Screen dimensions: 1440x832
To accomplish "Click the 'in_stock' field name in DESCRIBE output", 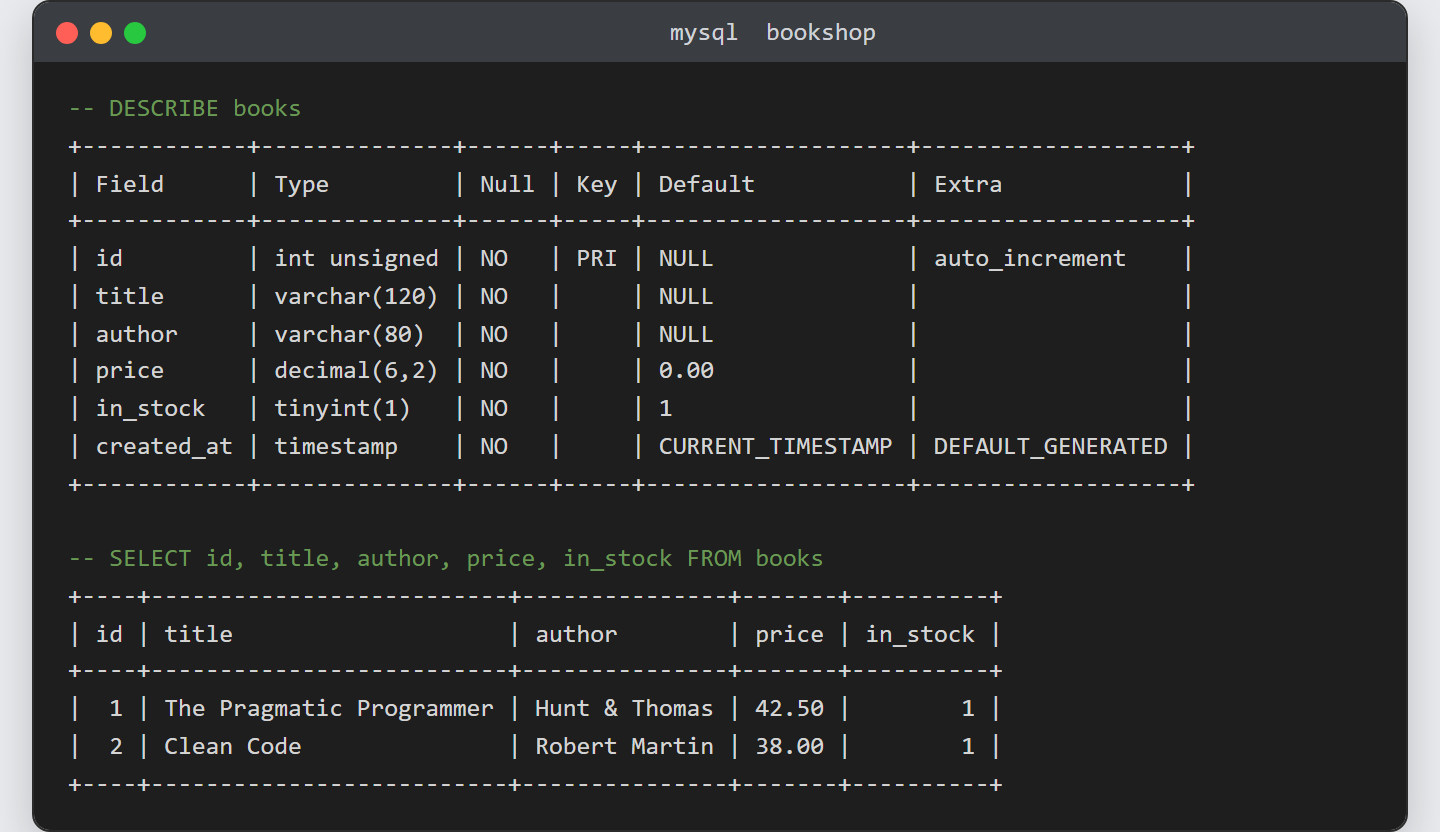I will (150, 408).
